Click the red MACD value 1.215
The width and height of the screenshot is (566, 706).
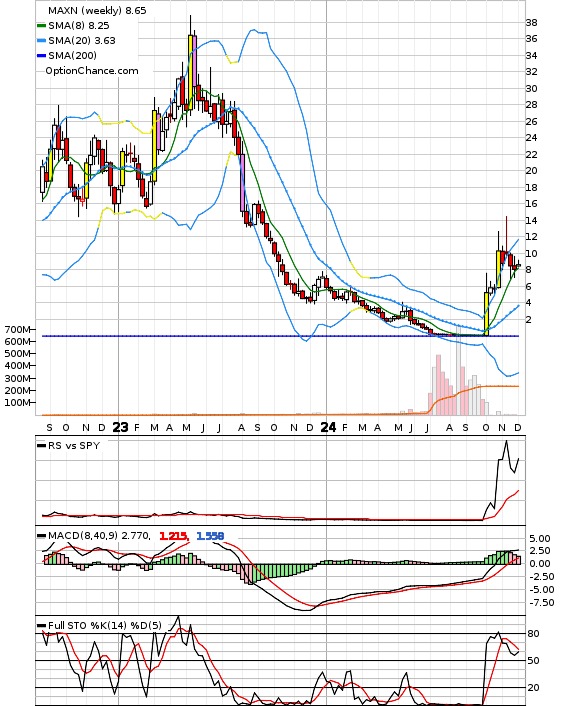click(x=173, y=536)
